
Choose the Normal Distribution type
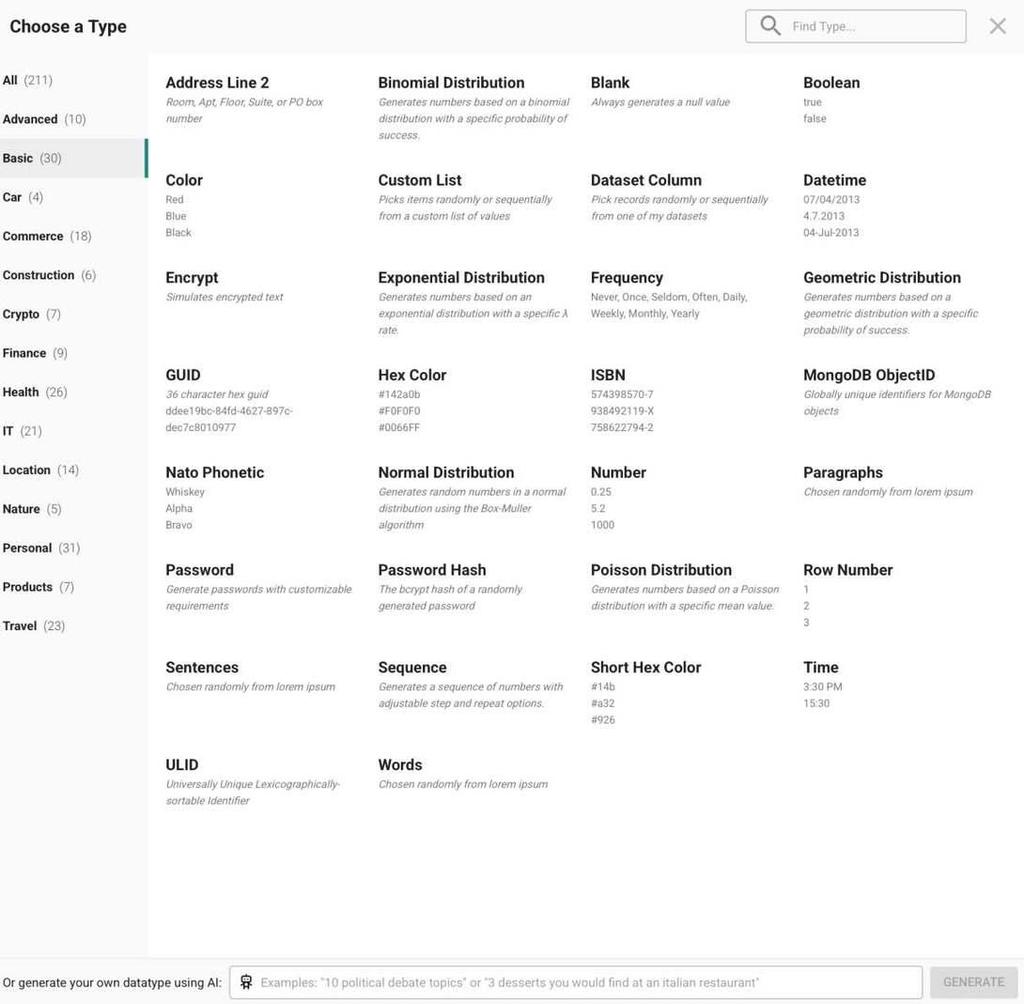point(446,472)
